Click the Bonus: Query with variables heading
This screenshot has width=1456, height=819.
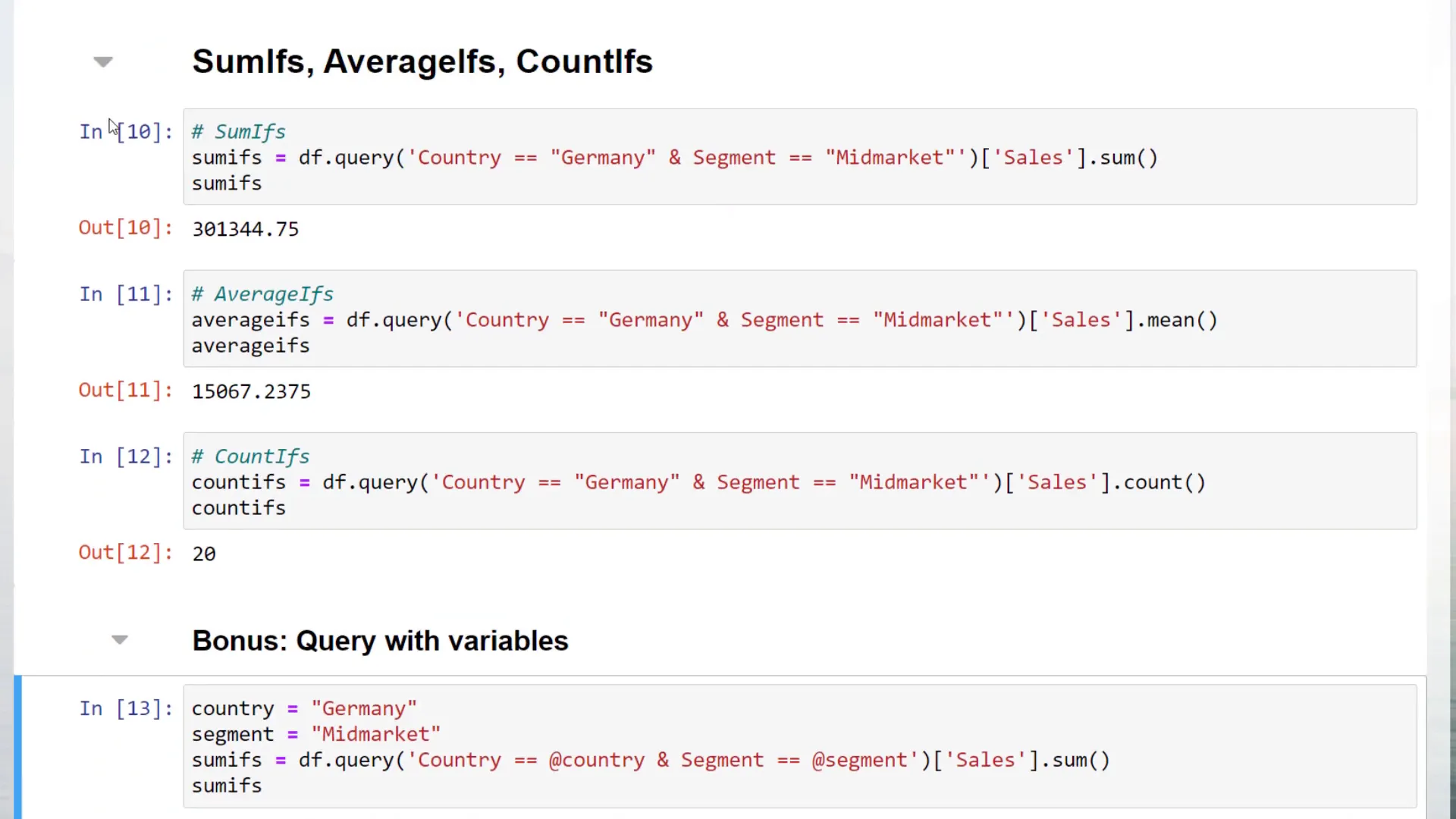click(380, 641)
